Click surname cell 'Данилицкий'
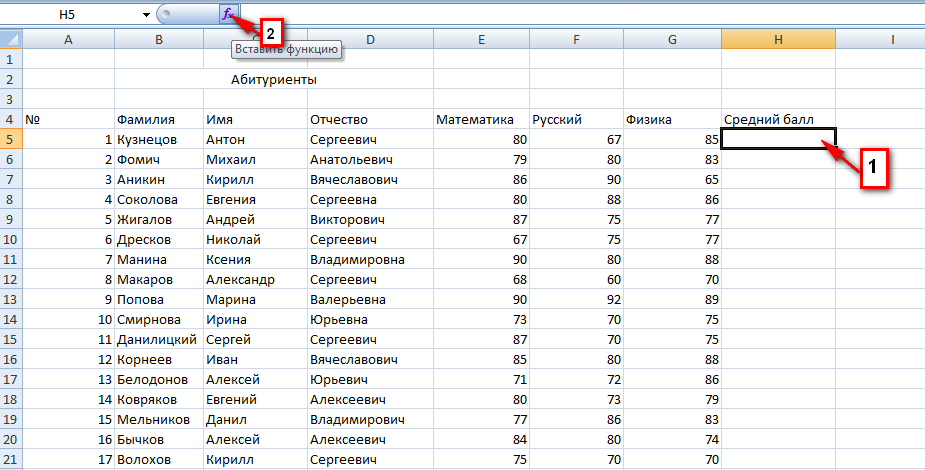 159,340
